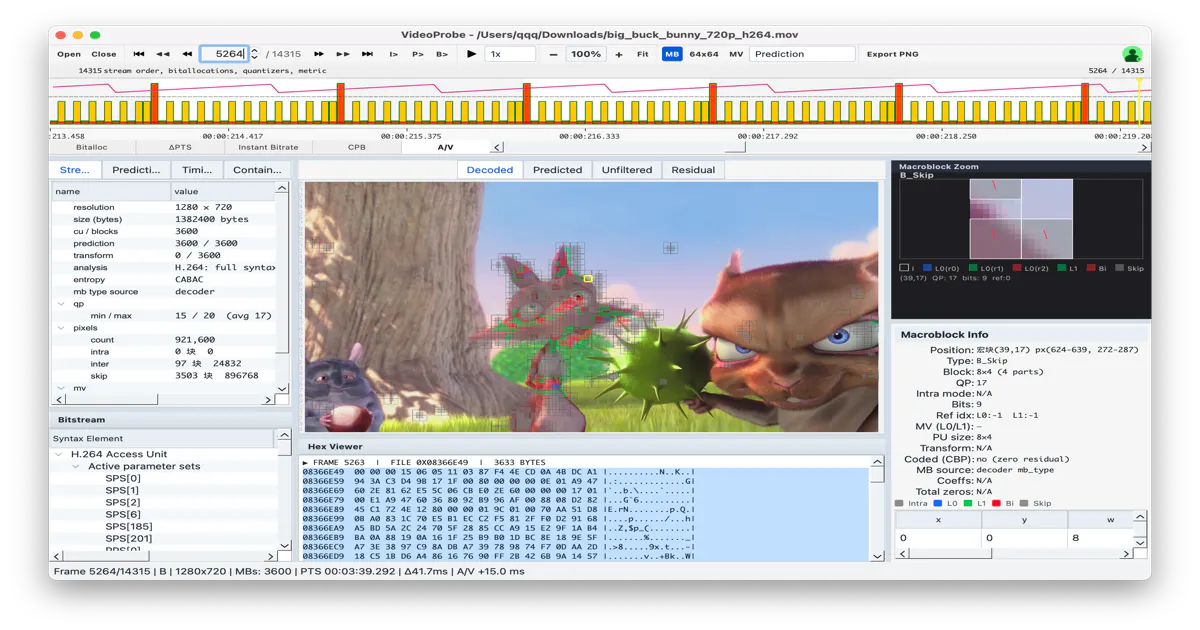1200x630 pixels.
Task: Toggle the MB macroblock overlay
Action: (x=672, y=54)
